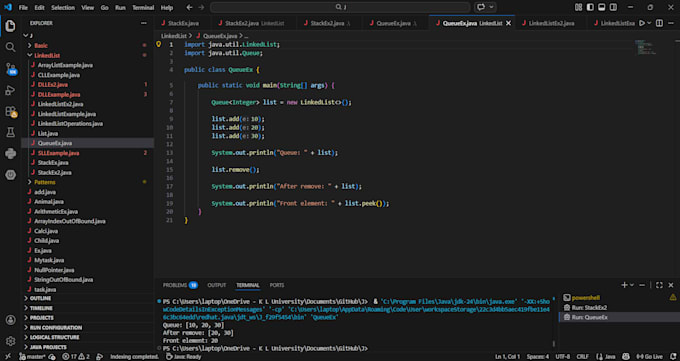
Task: Open the Run and Debug view
Action: 10,90
